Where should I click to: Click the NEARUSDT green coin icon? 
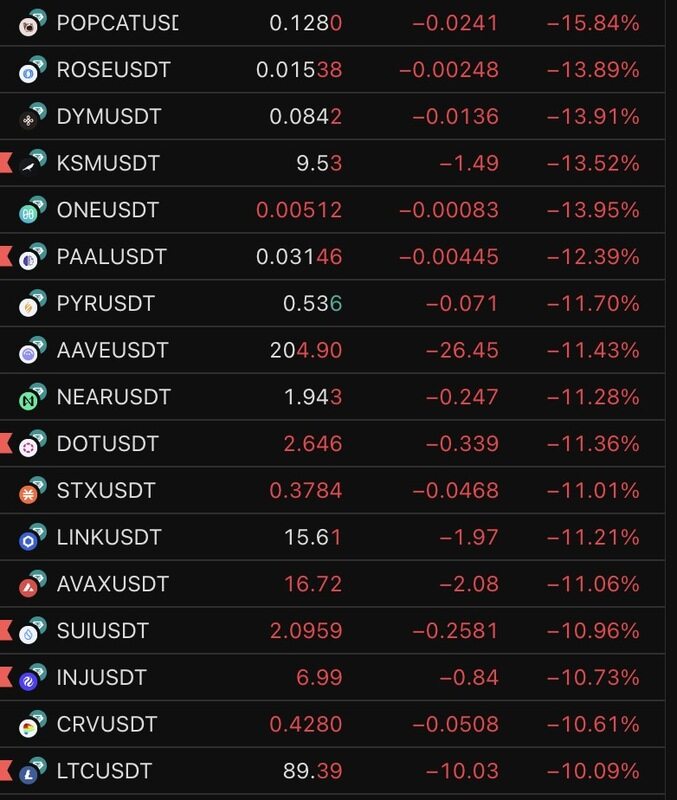[30, 399]
